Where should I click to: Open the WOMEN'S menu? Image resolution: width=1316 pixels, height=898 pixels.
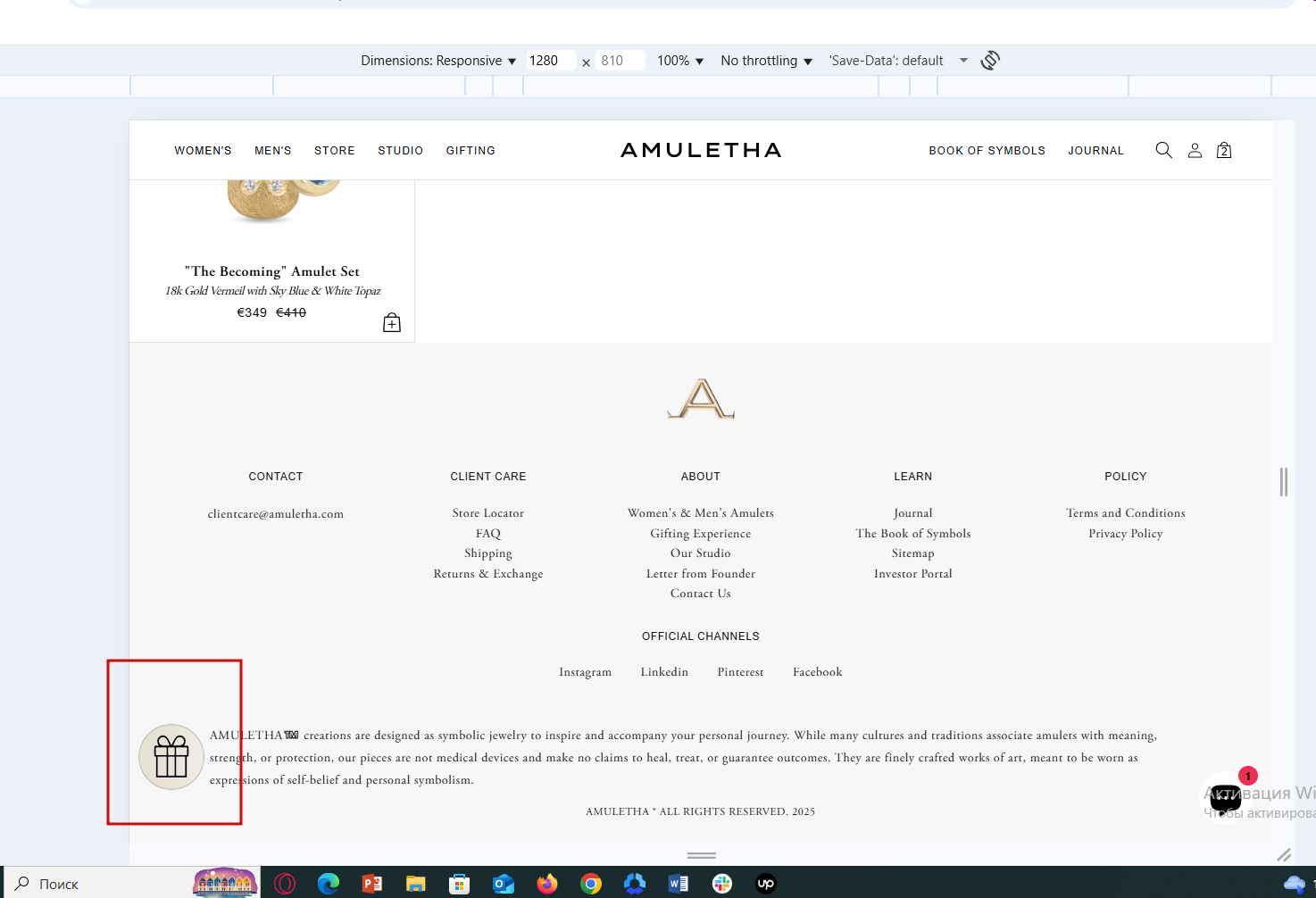[203, 151]
